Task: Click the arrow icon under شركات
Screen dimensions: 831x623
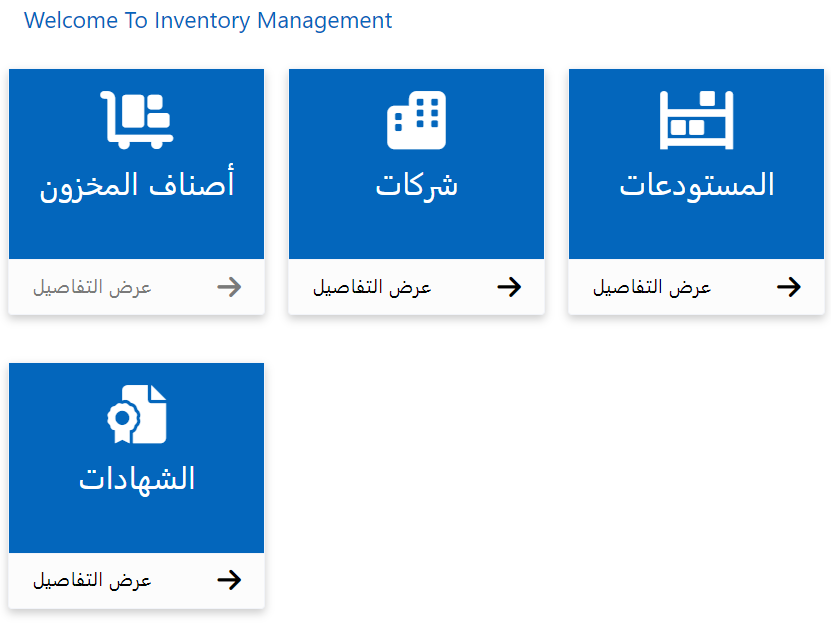Action: (510, 287)
